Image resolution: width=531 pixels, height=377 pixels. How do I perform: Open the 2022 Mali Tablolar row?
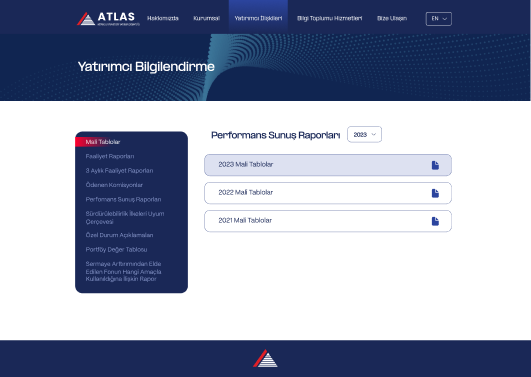328,193
